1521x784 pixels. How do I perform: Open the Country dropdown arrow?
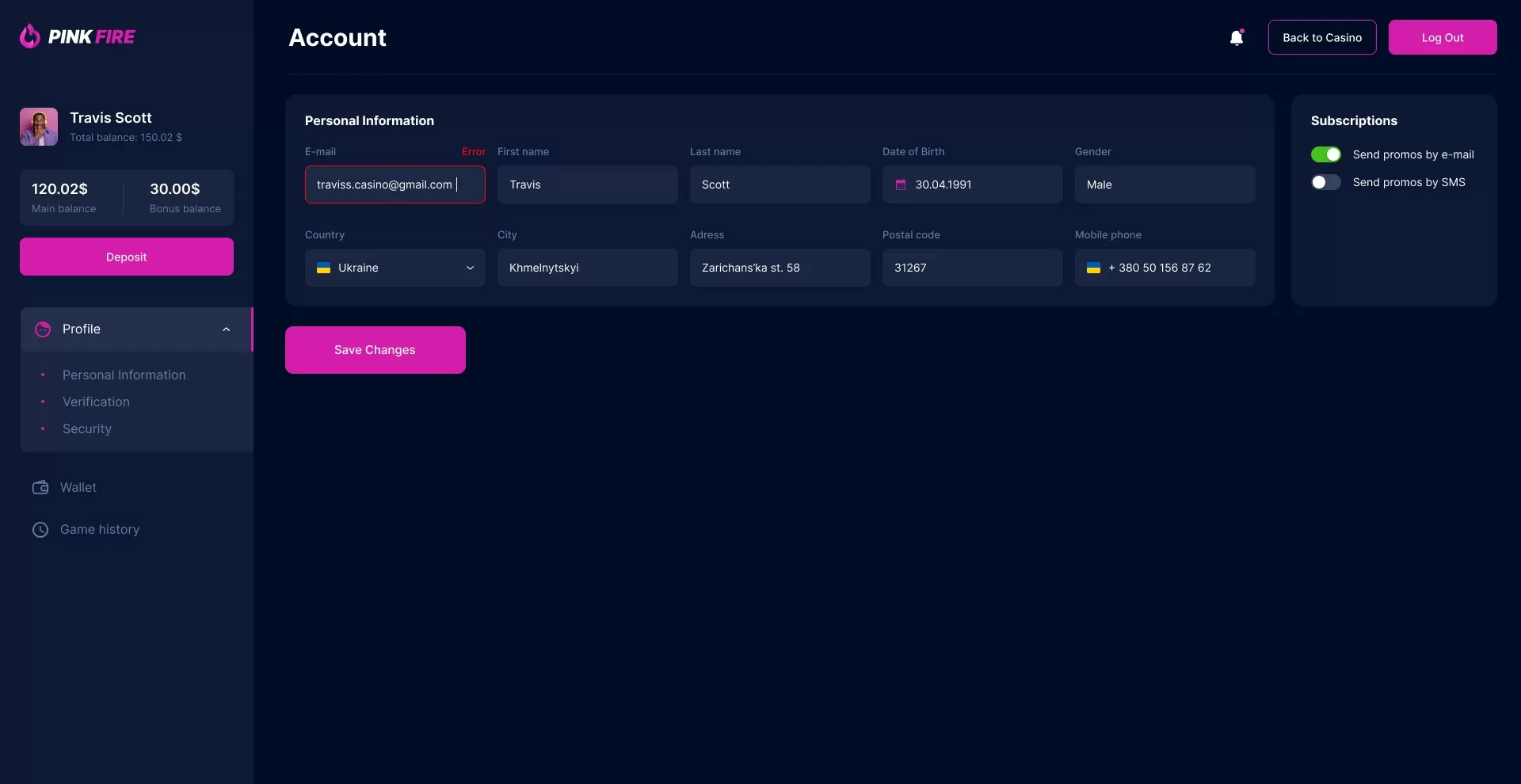(x=470, y=268)
